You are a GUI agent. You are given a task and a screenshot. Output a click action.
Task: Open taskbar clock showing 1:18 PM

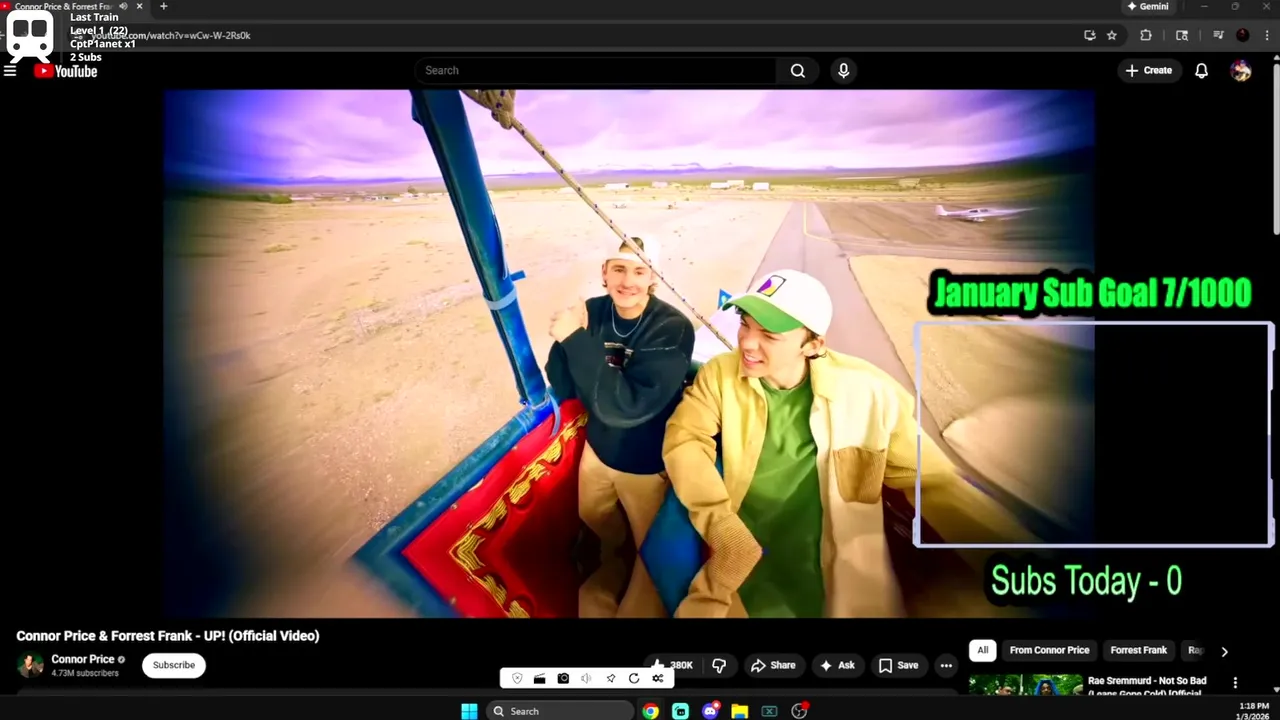tap(1254, 711)
